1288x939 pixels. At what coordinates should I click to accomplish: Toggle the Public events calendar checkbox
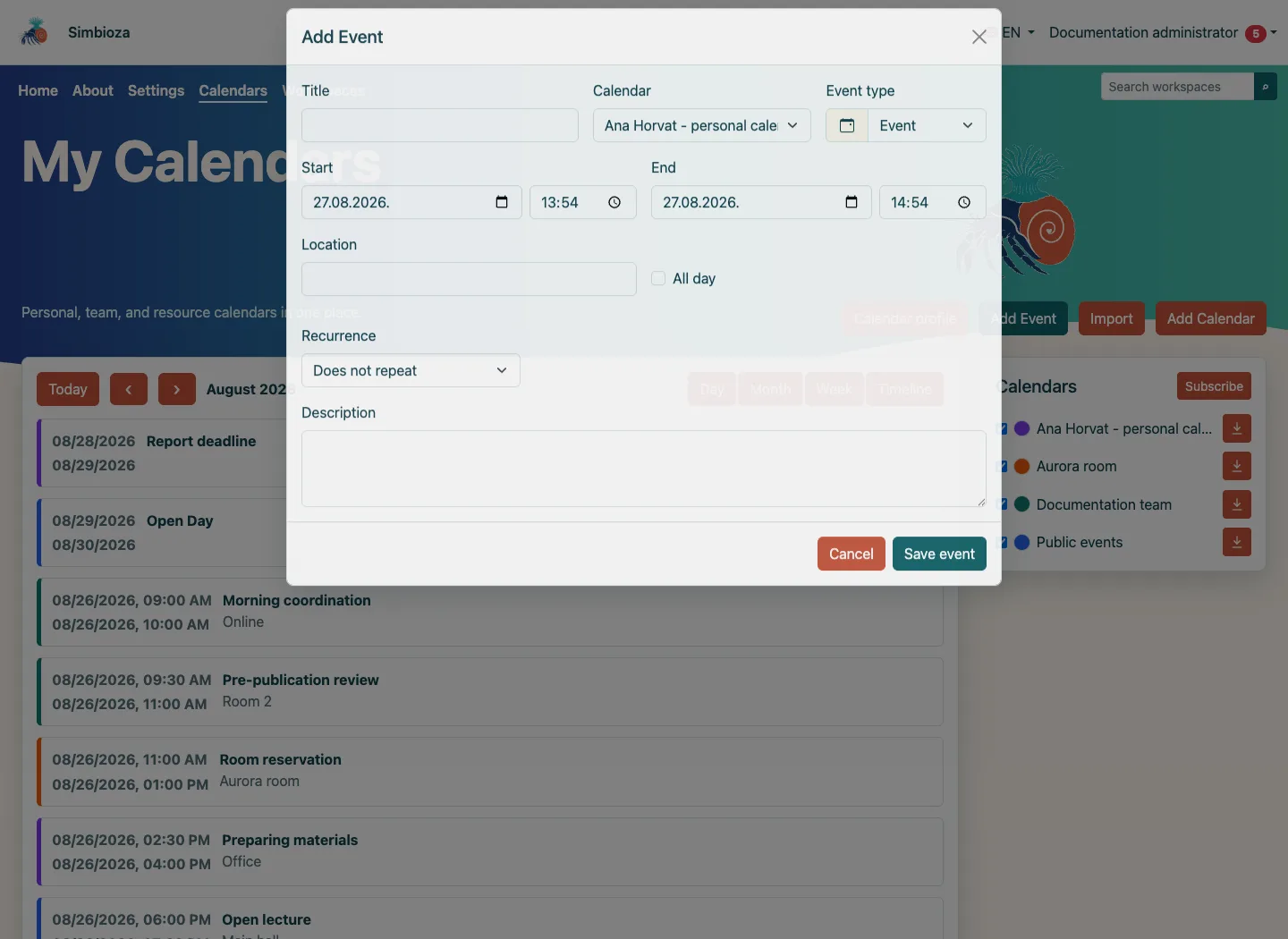point(1003,542)
